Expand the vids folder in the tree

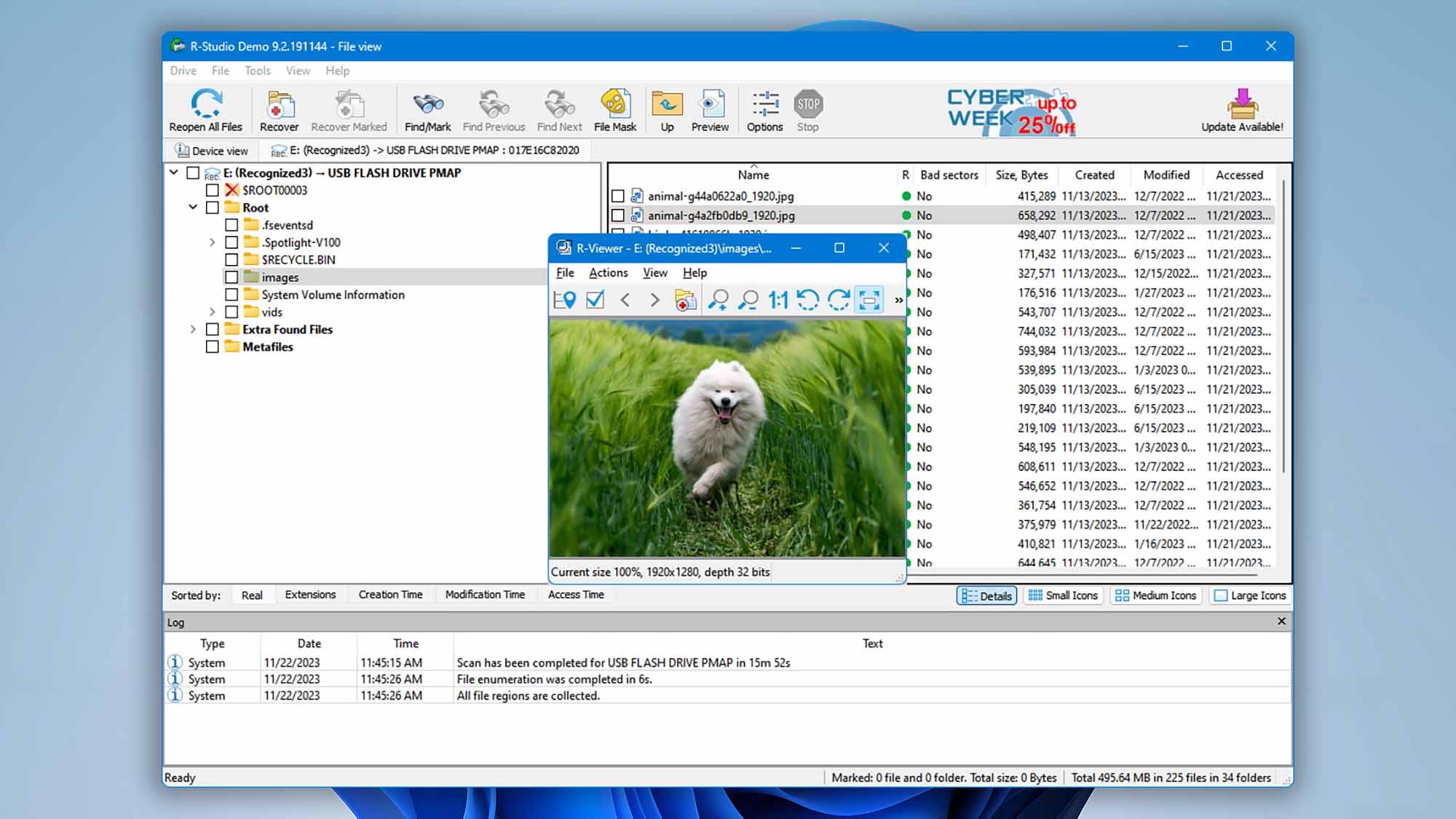(211, 312)
